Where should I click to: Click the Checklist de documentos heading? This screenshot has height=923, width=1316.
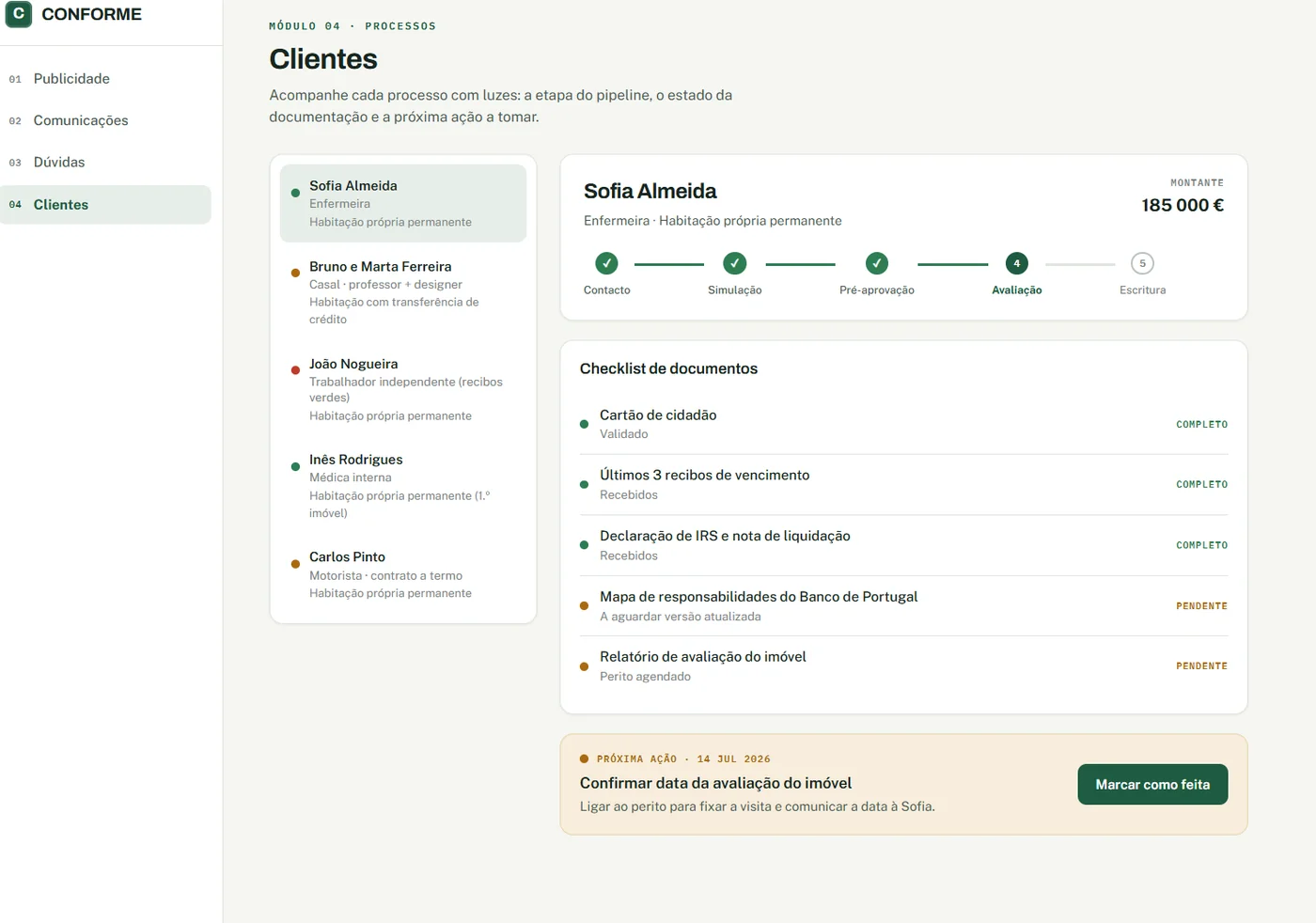tap(668, 368)
